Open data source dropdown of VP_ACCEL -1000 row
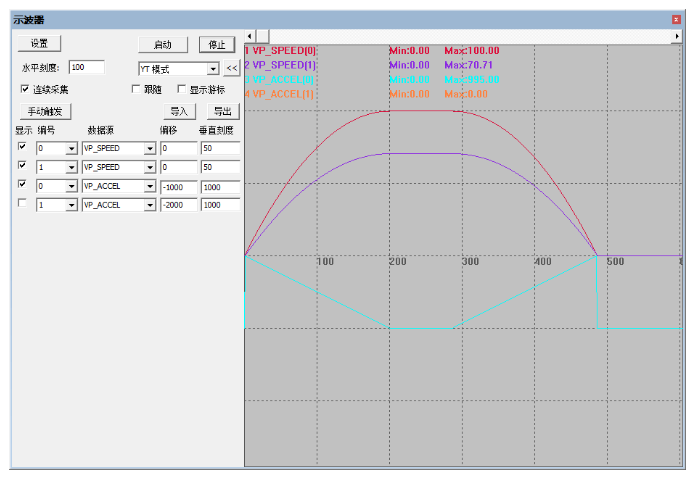700x480 pixels. point(150,186)
